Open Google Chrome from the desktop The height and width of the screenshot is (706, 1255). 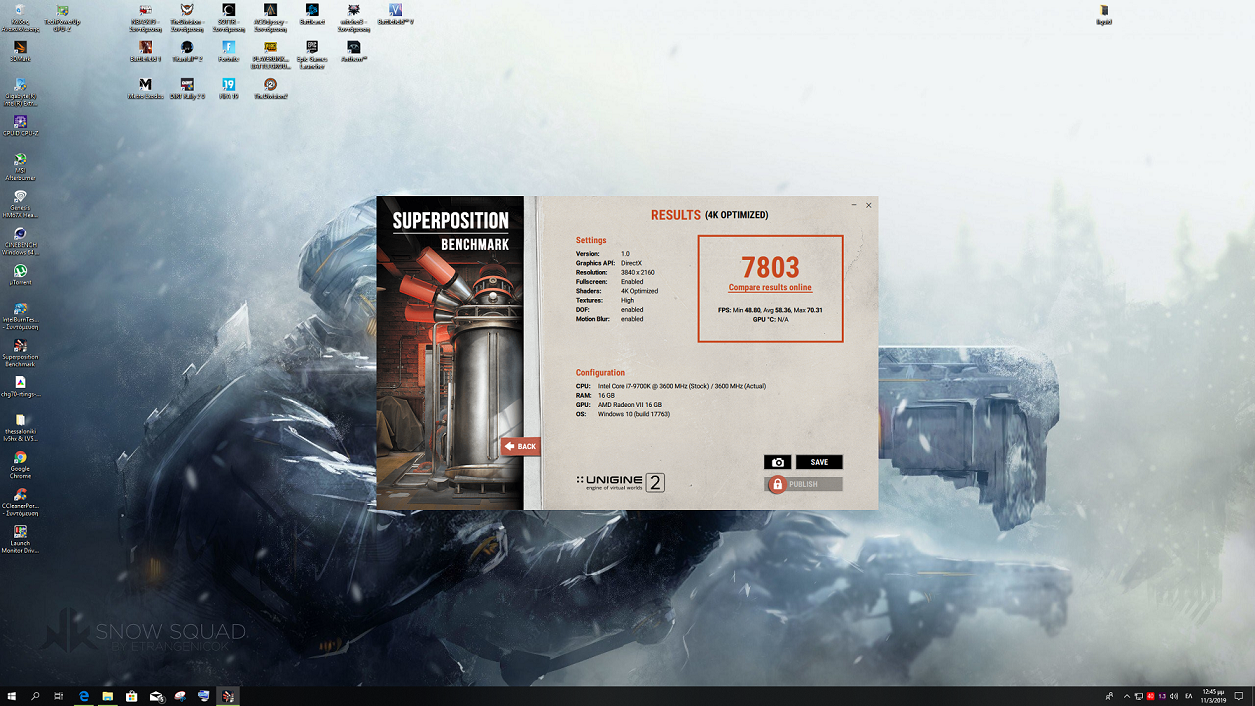click(20, 465)
